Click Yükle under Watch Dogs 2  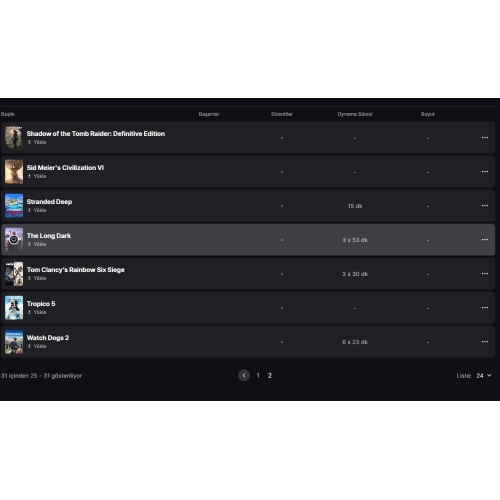click(37, 346)
